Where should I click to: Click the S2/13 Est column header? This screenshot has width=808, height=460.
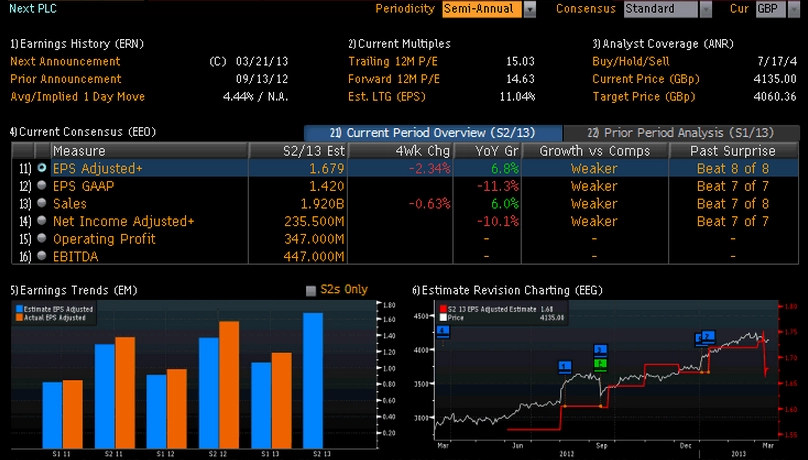coord(298,151)
